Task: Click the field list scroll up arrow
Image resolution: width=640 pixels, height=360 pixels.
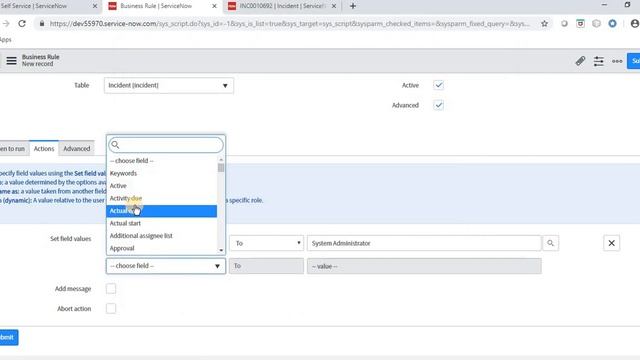Action: point(221,160)
